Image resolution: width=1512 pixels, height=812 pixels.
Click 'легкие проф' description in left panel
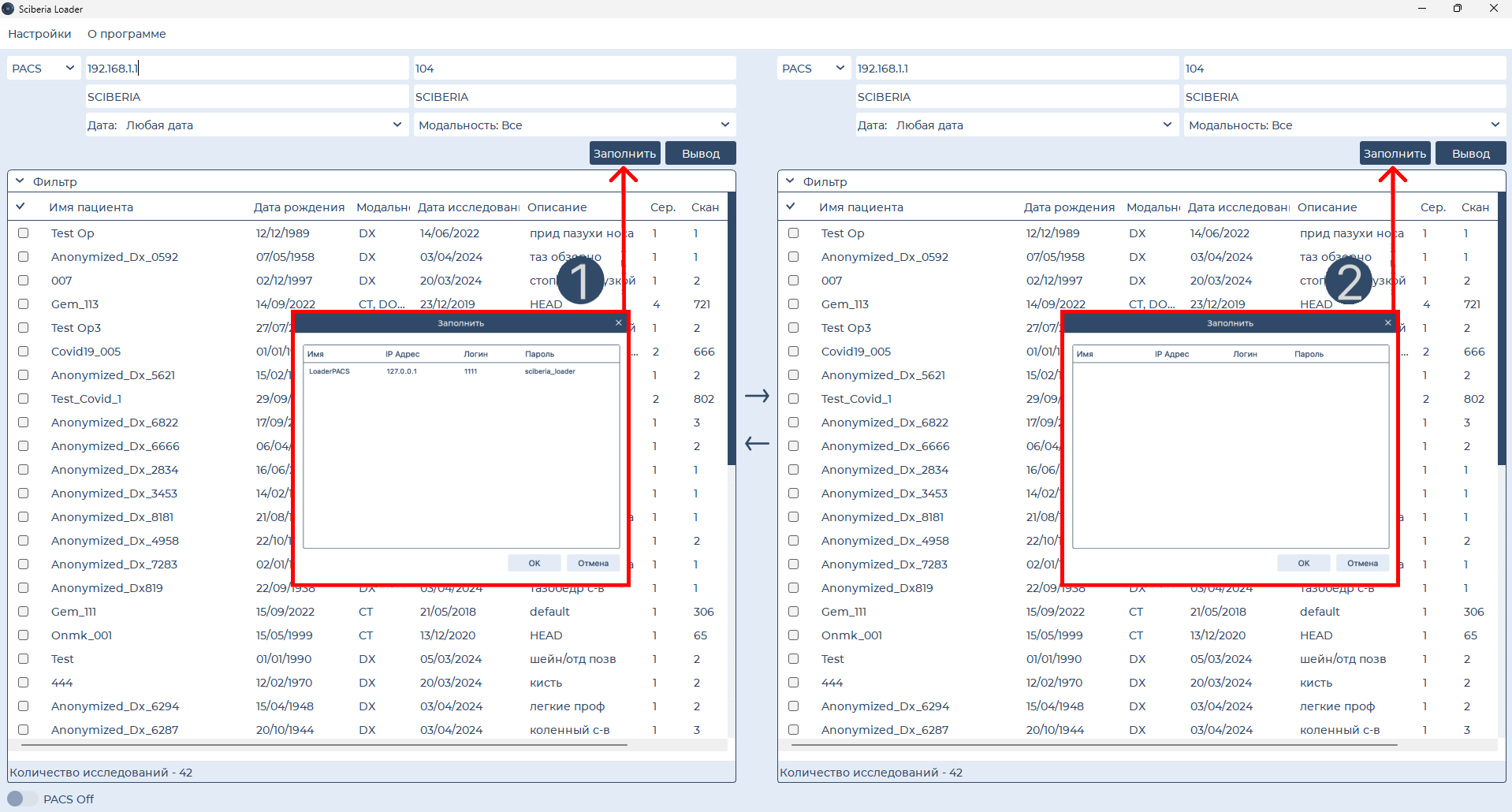click(x=567, y=706)
